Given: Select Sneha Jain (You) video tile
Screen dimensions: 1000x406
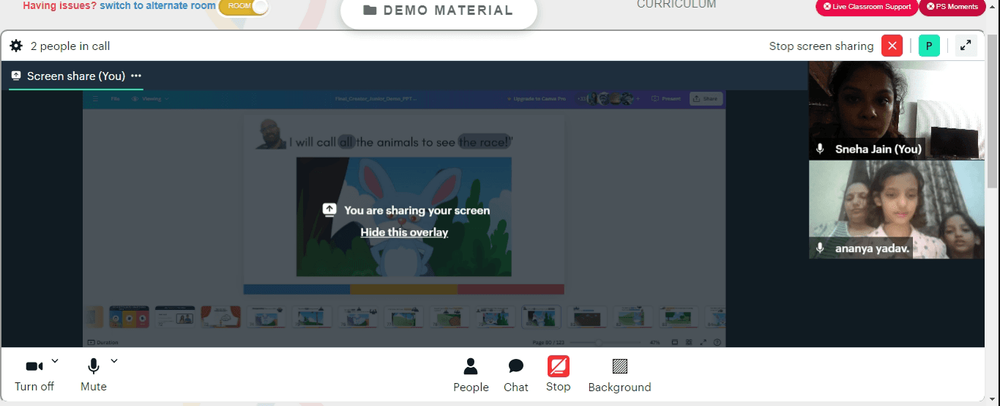Looking at the screenshot, I should click(896, 110).
